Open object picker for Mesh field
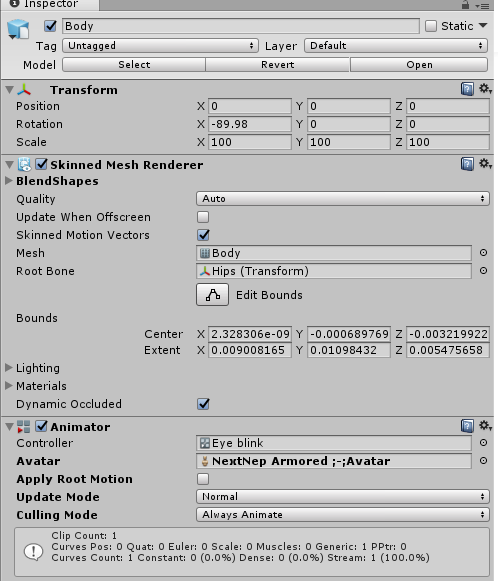498x581 pixels. point(483,253)
